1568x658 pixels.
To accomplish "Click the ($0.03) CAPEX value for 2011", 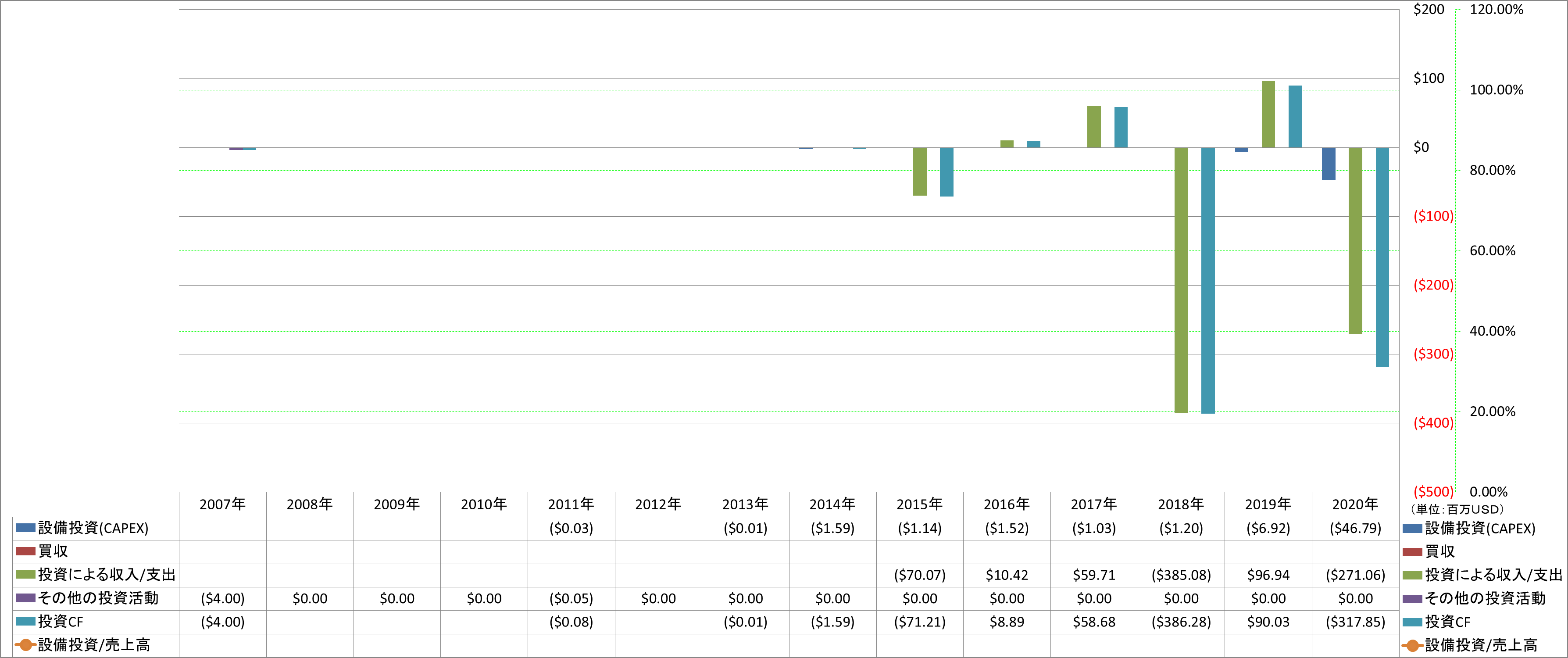I will tap(571, 528).
